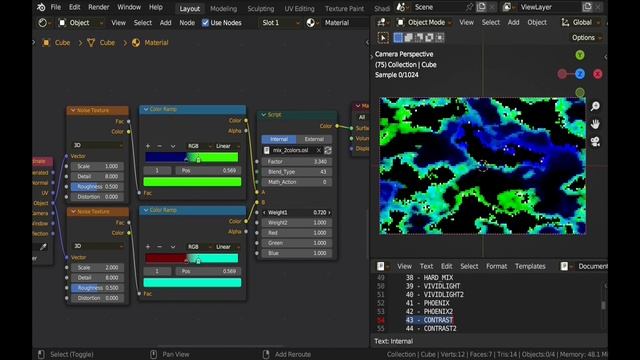Open top Noise Texture 3D dimensions dropdown
This screenshot has height=360, width=640.
coord(98,145)
